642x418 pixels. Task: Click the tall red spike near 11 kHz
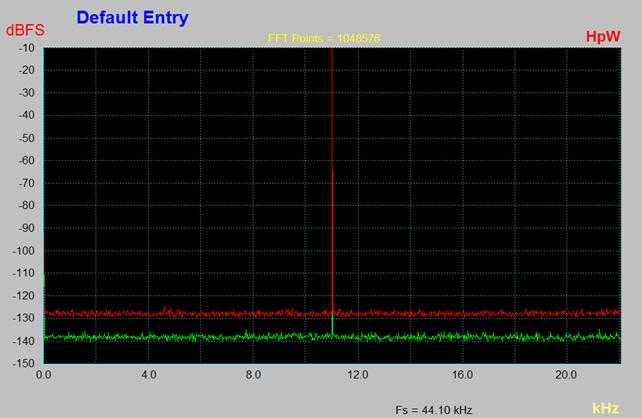pyautogui.click(x=332, y=180)
